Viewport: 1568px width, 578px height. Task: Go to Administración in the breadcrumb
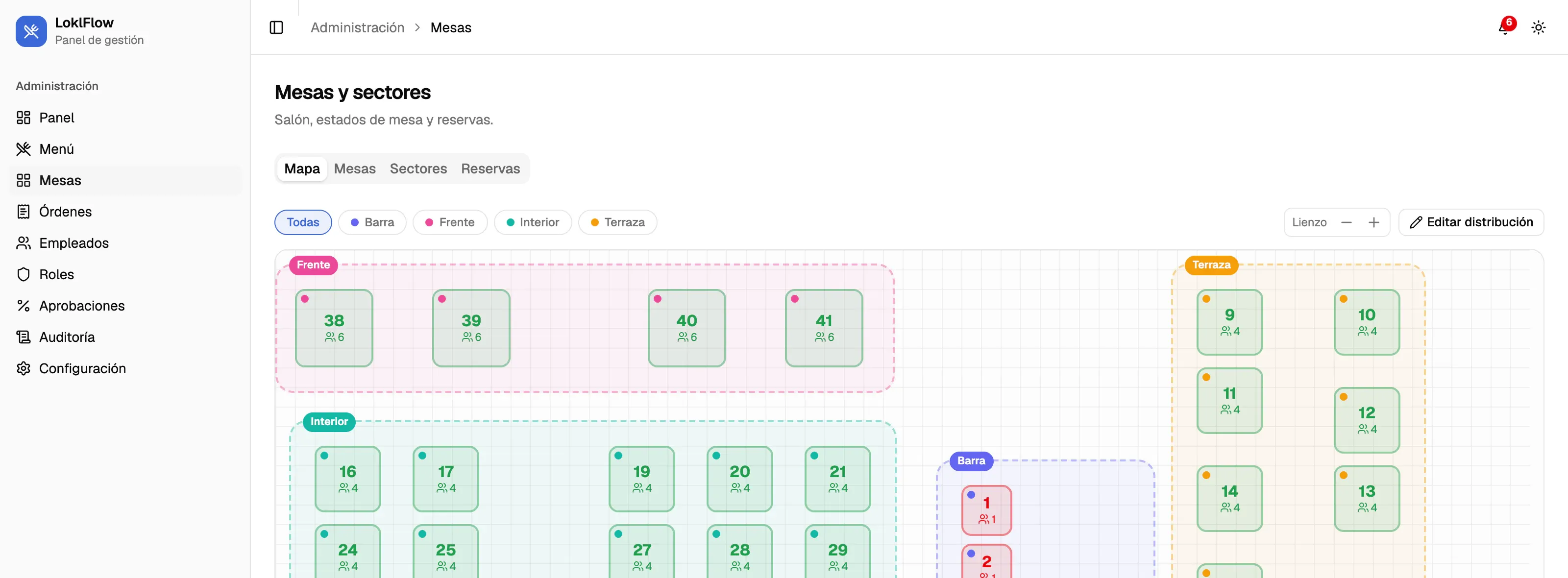[x=357, y=27]
